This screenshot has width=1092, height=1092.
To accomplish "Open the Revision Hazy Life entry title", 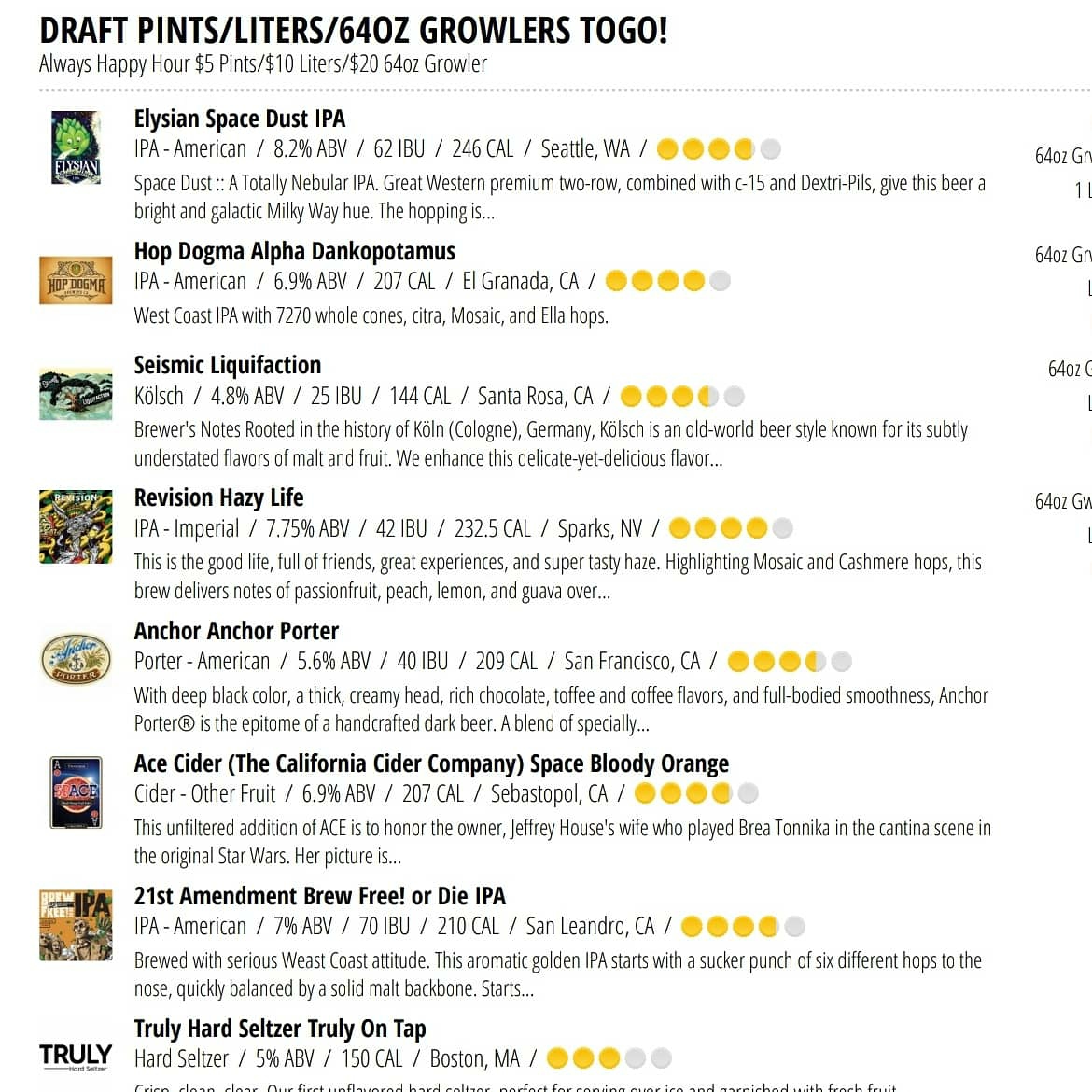I will pos(218,498).
